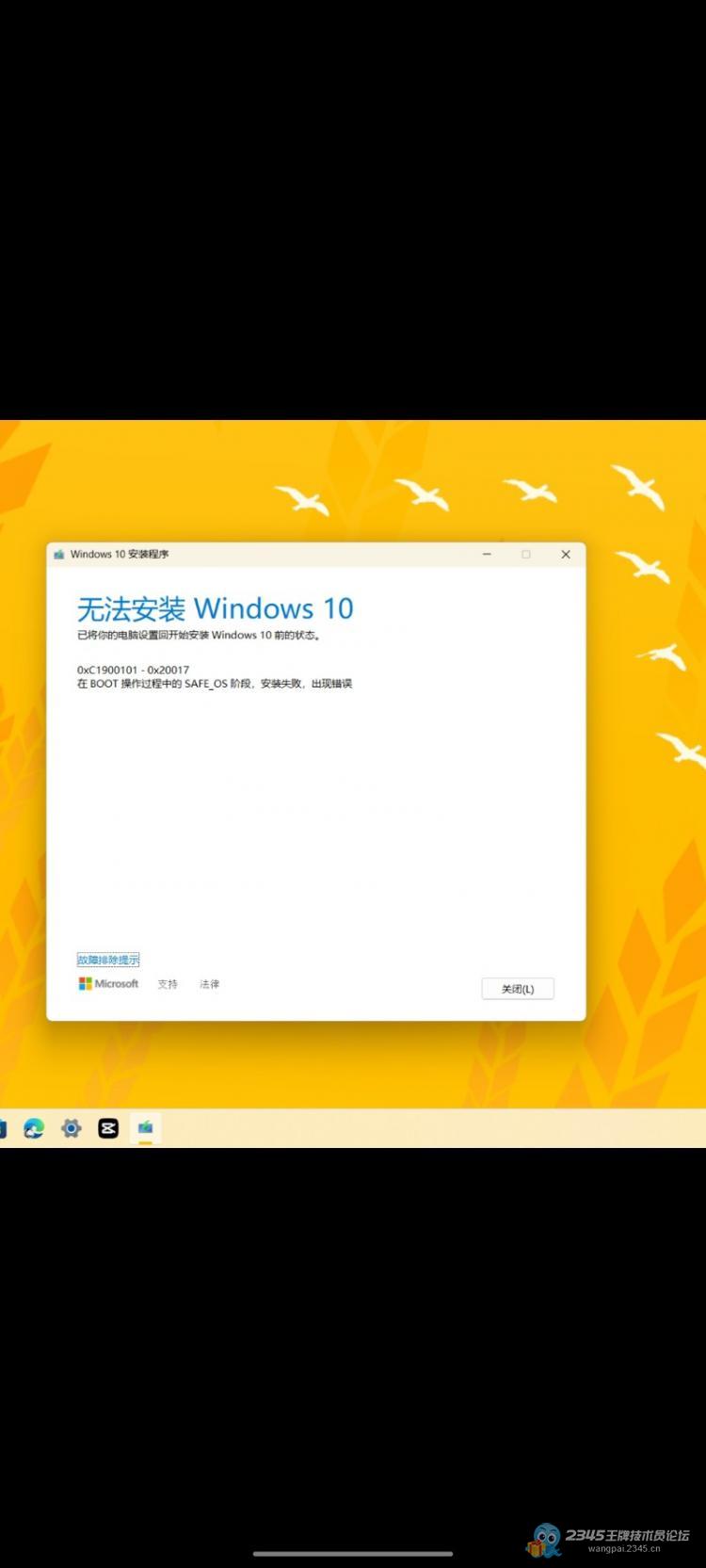This screenshot has width=706, height=1568.
Task: Click the line 已将你的电脑设置回开始安装 Windows 10 前的状态
Action: click(x=199, y=636)
